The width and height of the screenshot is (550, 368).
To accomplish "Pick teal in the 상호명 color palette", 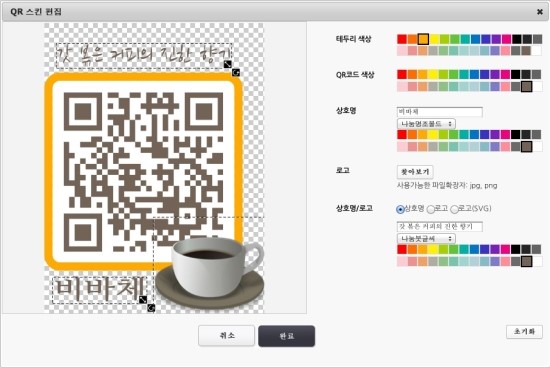I will point(464,134).
